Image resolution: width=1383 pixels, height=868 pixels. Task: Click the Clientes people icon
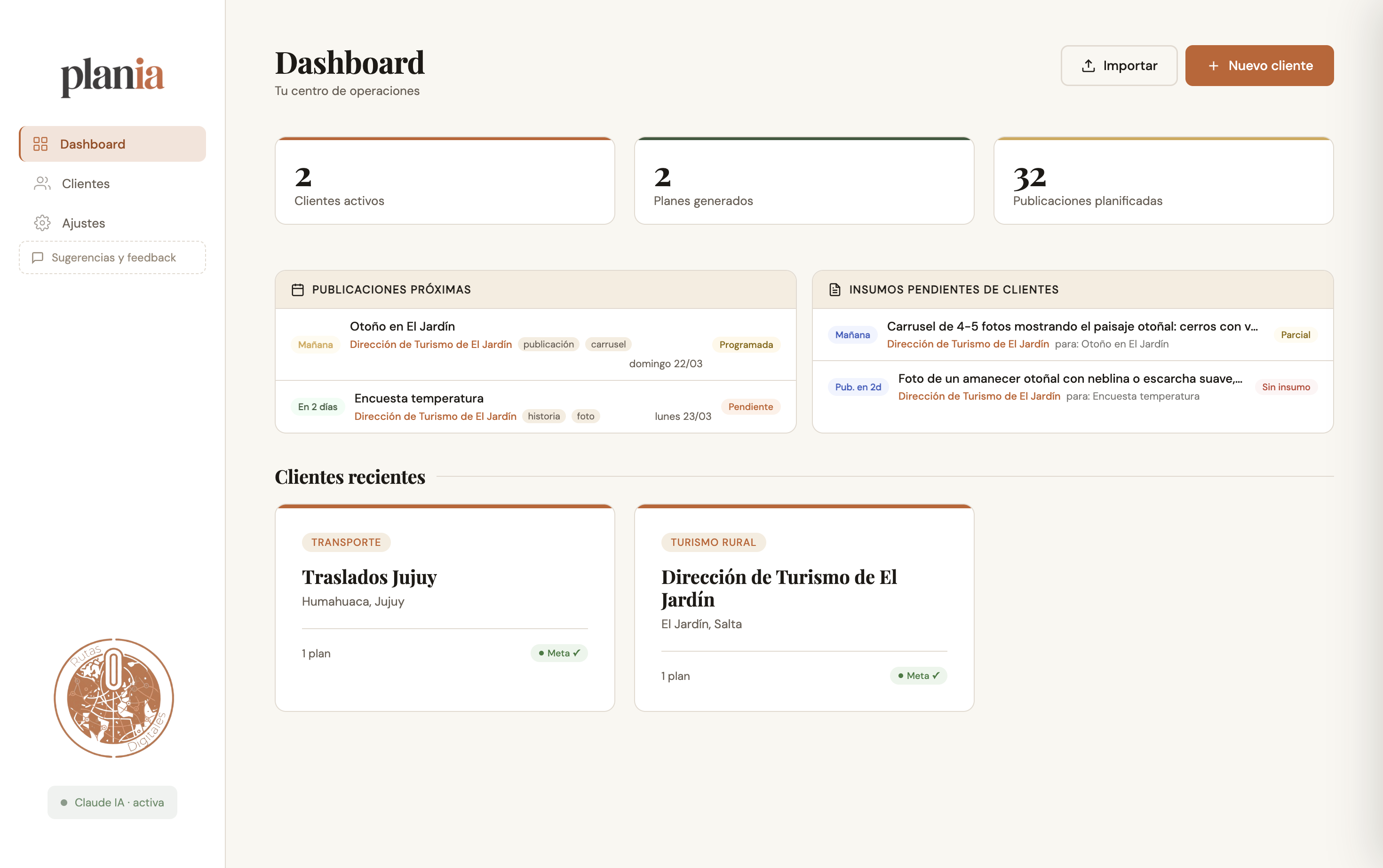41,183
